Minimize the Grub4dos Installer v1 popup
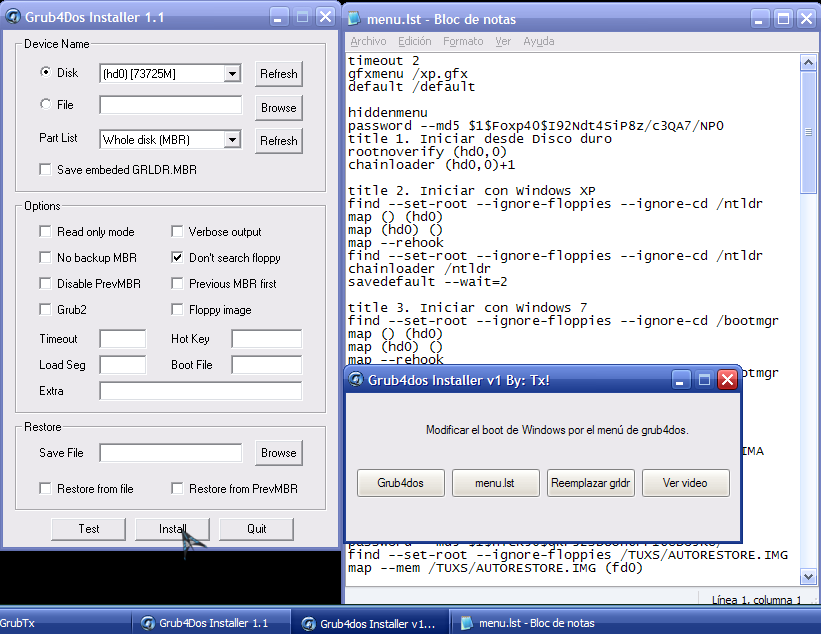The image size is (821, 634). (x=680, y=380)
